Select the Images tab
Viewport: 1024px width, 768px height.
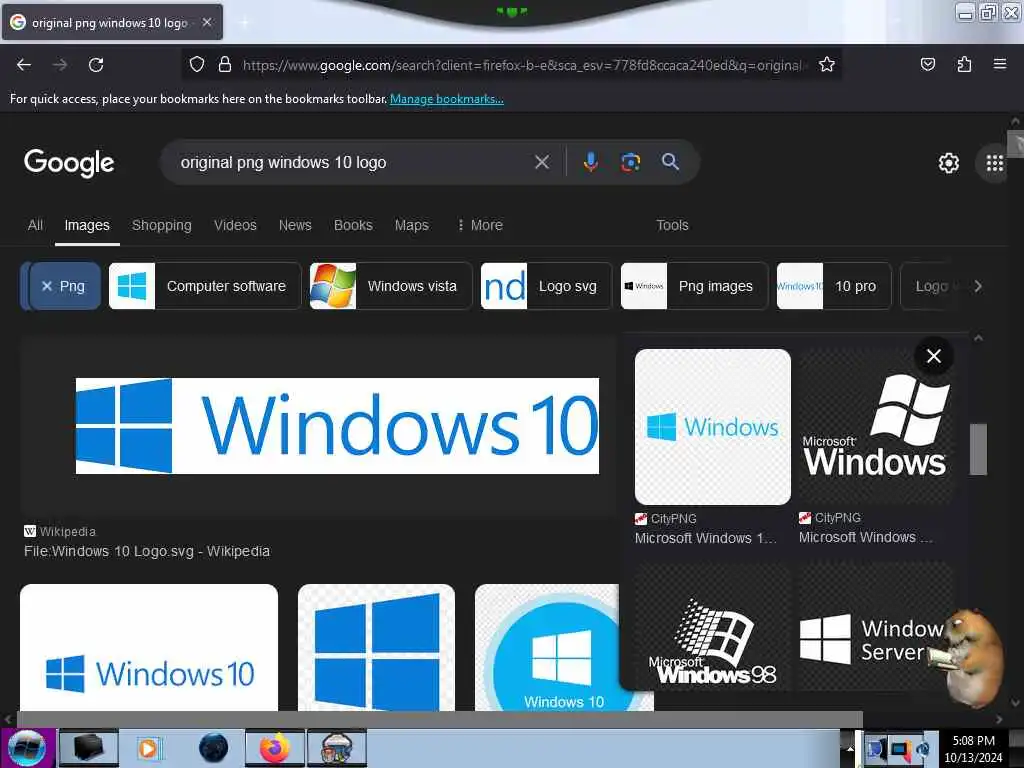(x=87, y=225)
